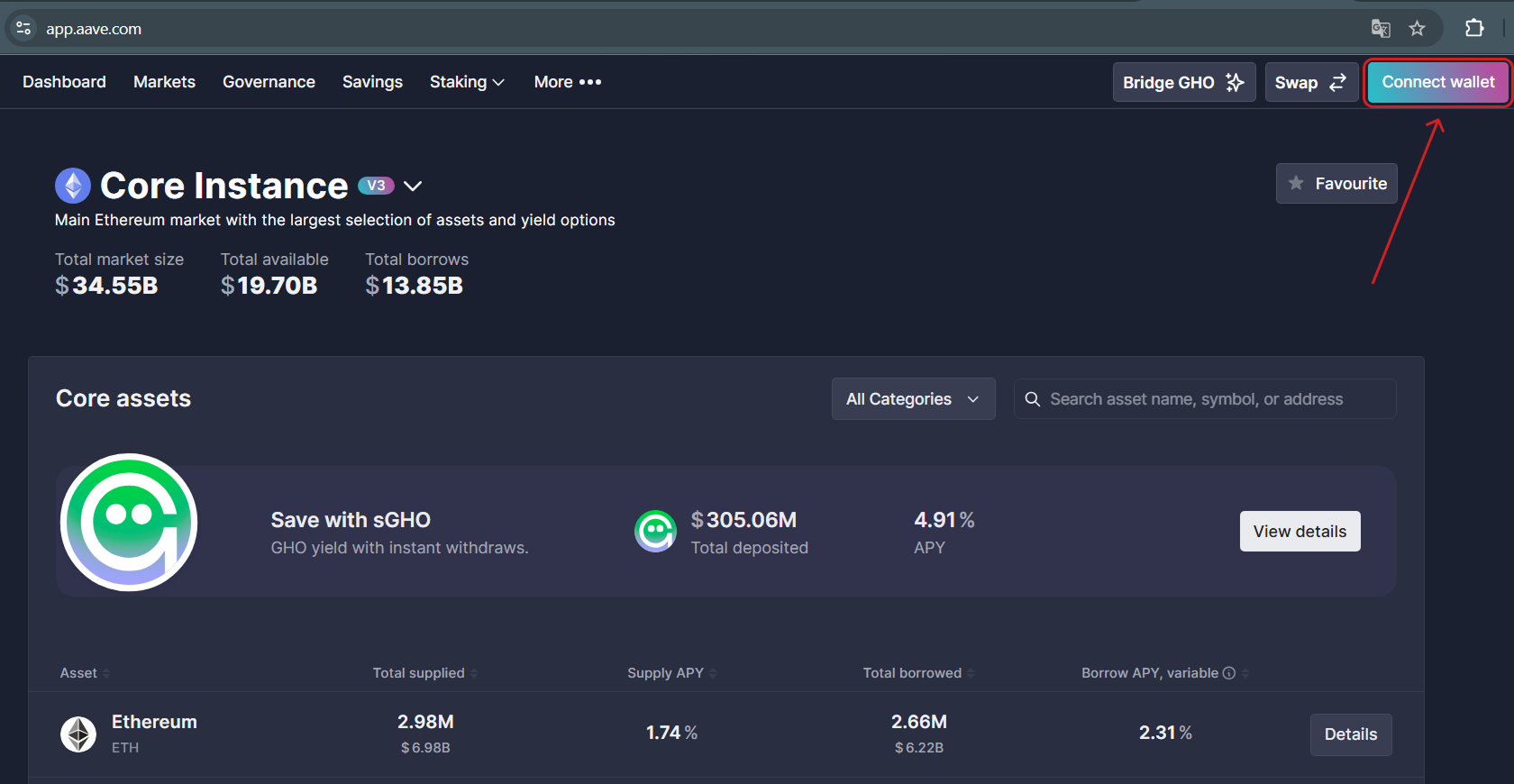
Task: Go to the Dashboard tab
Action: 64,82
